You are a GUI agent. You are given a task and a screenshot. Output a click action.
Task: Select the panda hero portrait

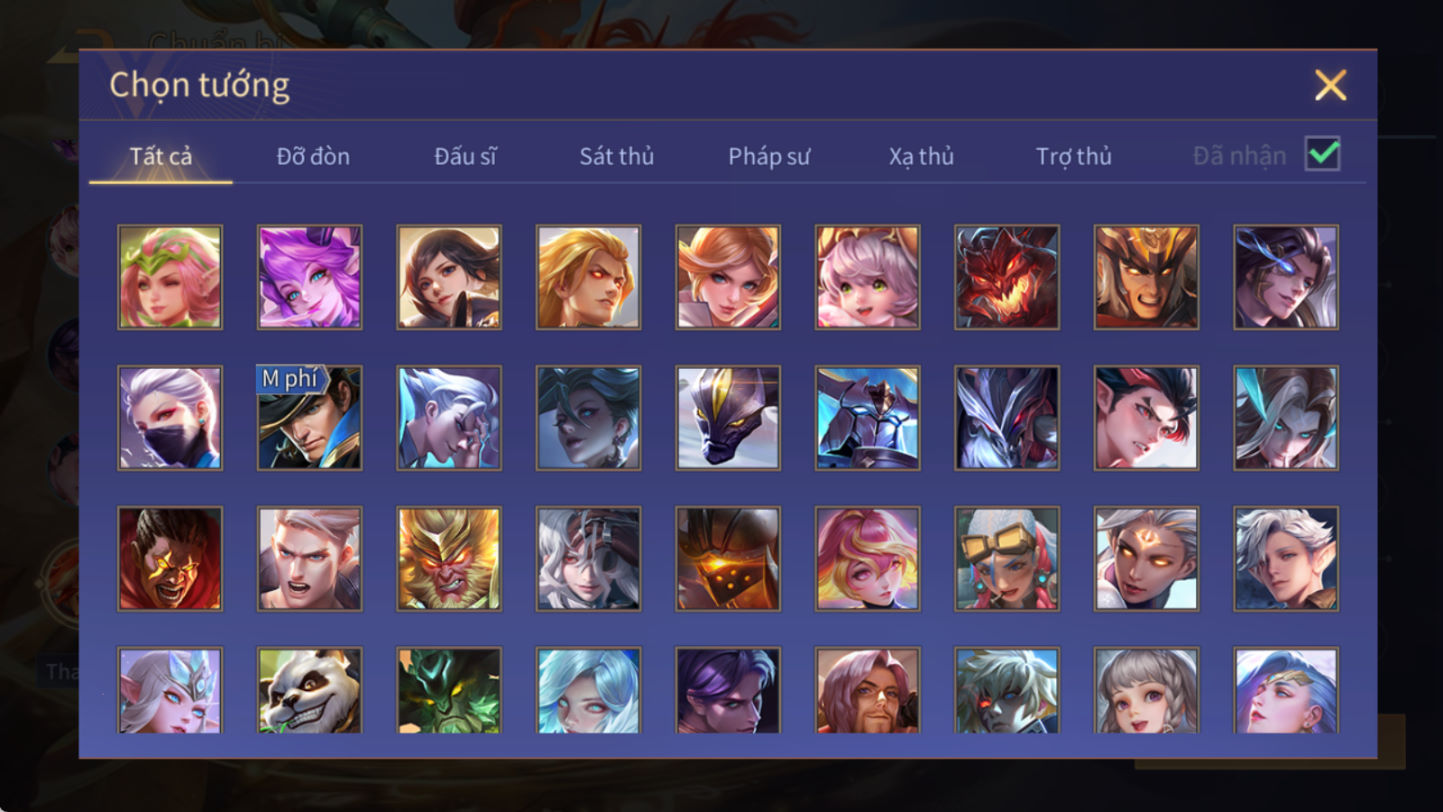310,690
